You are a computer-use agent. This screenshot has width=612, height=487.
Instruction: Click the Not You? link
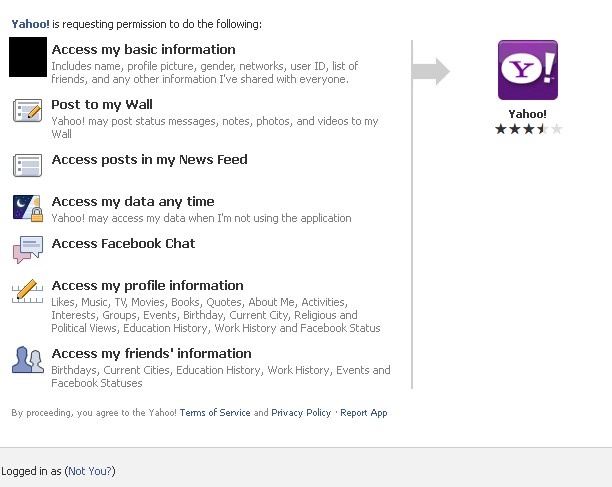tap(90, 471)
